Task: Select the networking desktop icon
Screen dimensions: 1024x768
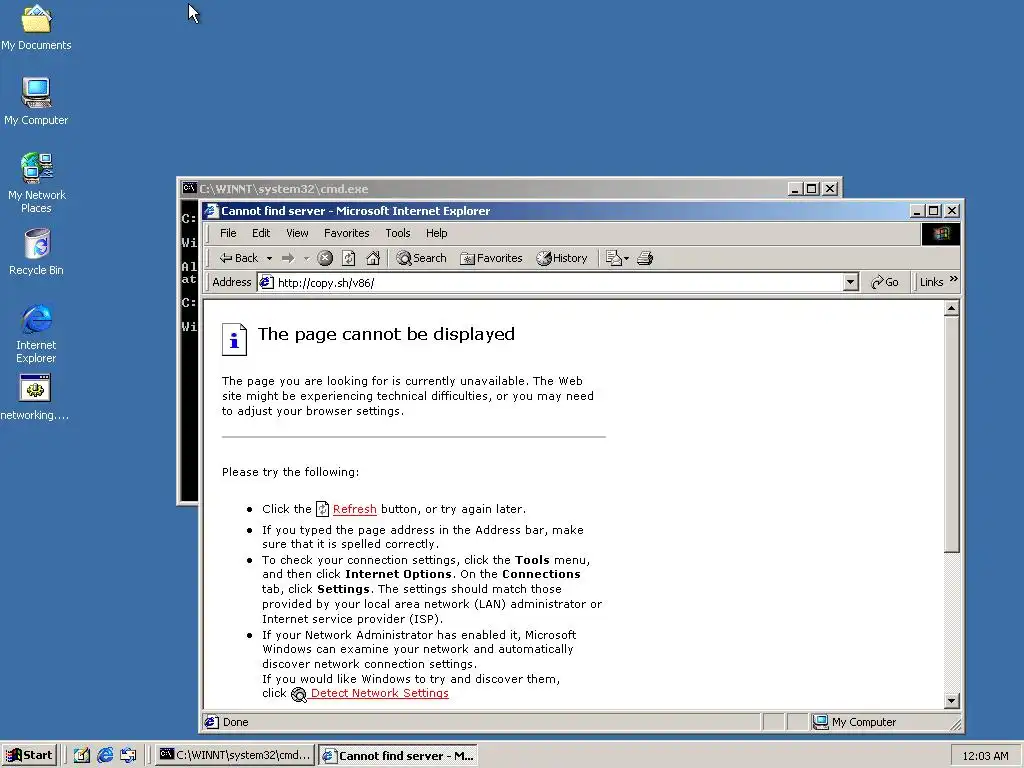Action: tap(35, 398)
